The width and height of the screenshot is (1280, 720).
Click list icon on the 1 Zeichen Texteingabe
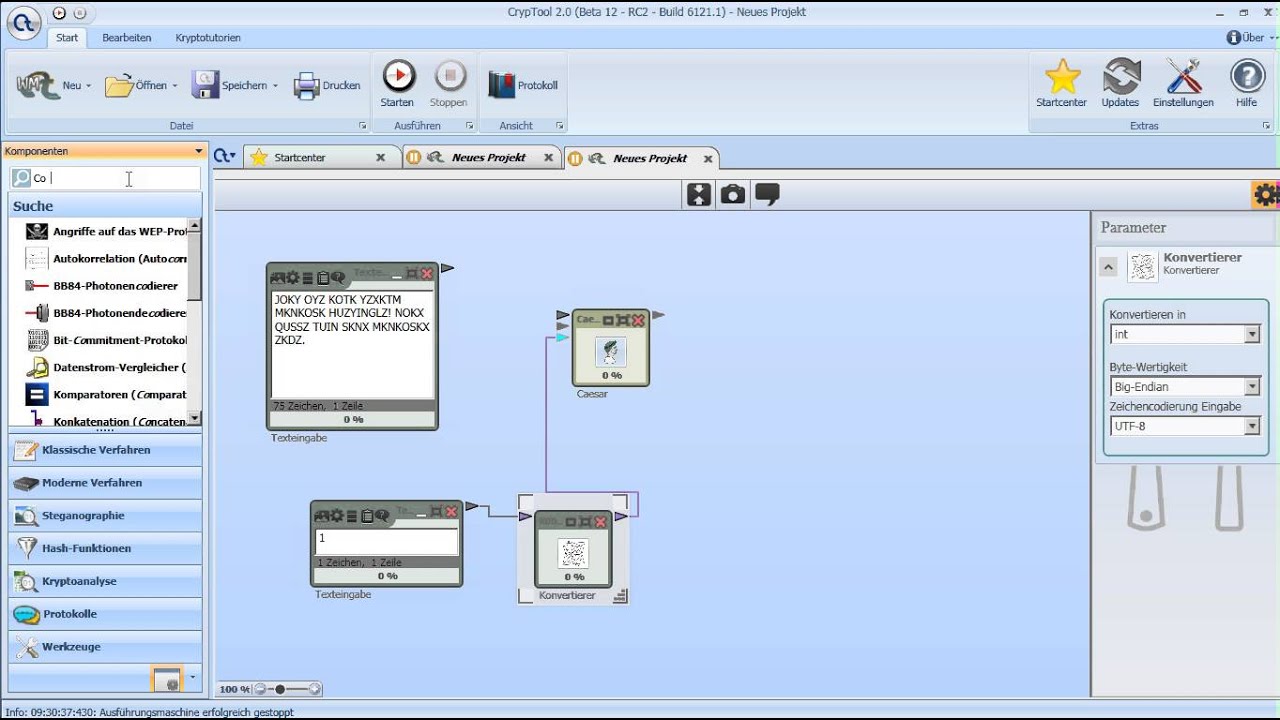click(x=352, y=515)
